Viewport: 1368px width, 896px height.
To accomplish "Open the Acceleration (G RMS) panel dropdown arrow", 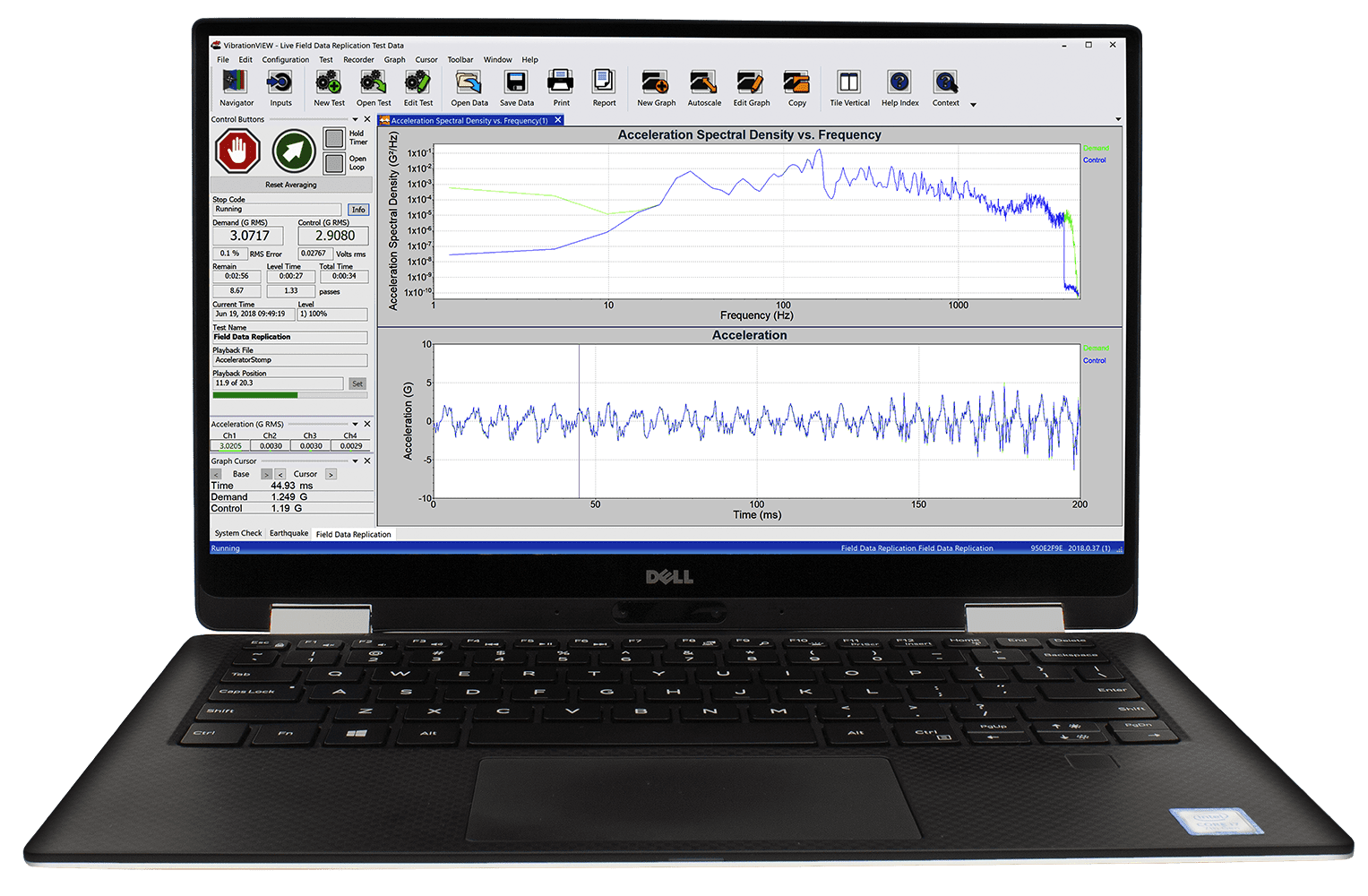I will (x=355, y=424).
